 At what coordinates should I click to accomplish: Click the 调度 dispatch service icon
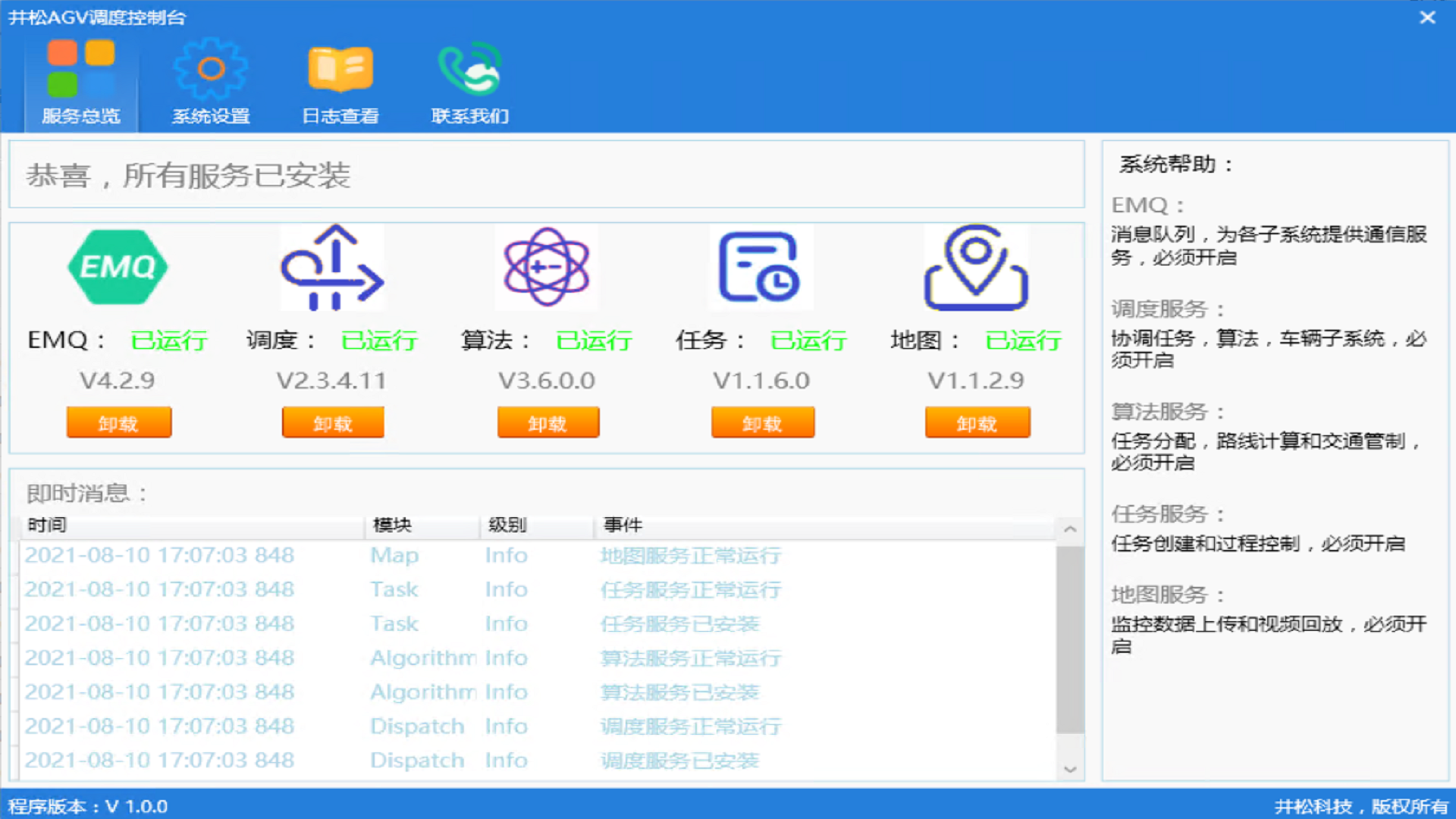click(x=332, y=267)
